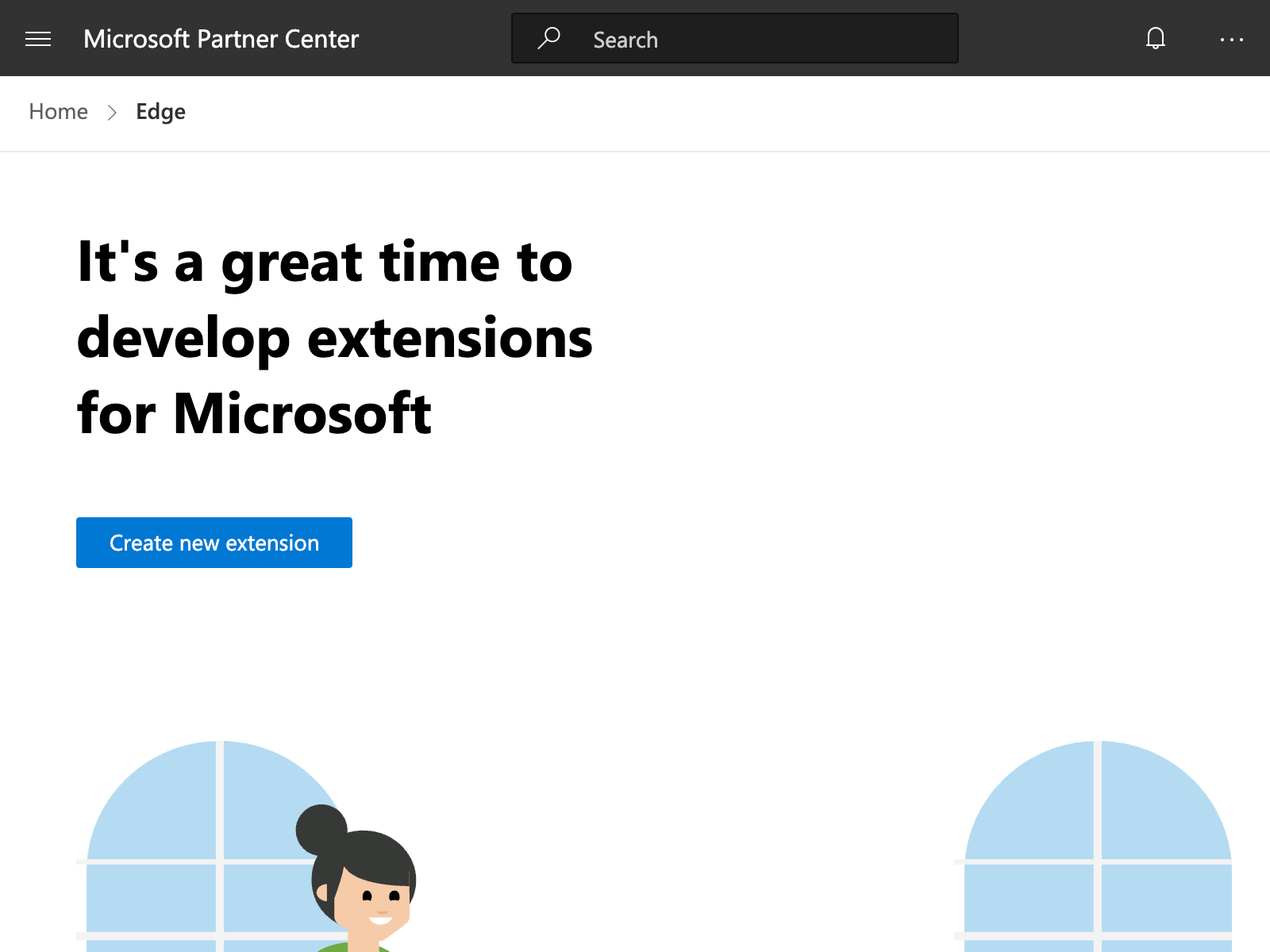Screen dimensions: 1270x952
Task: Select the Edge breadcrumb item
Action: coord(160,112)
